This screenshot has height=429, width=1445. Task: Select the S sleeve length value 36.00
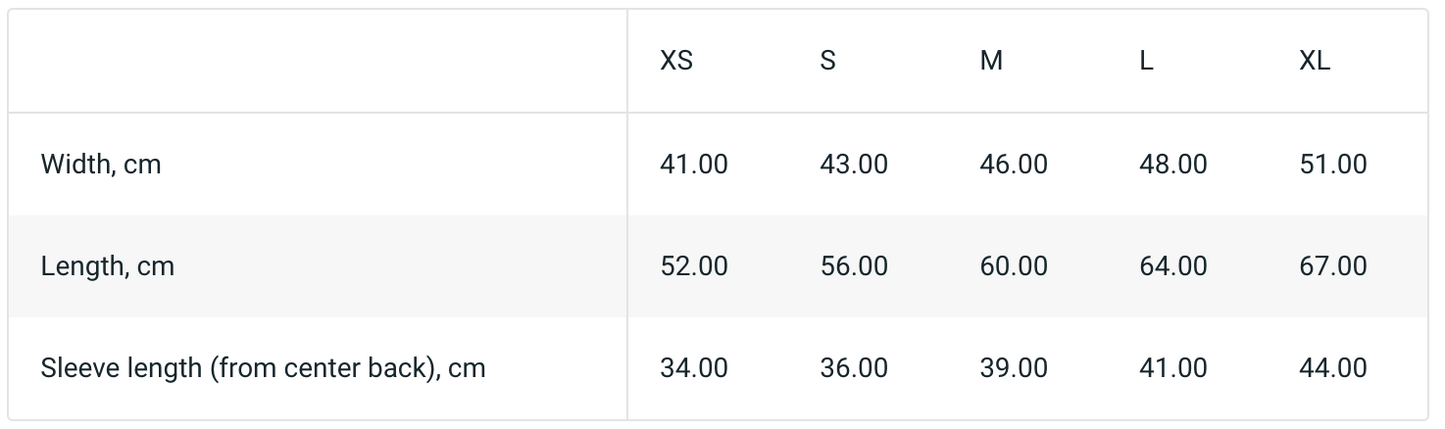(853, 368)
